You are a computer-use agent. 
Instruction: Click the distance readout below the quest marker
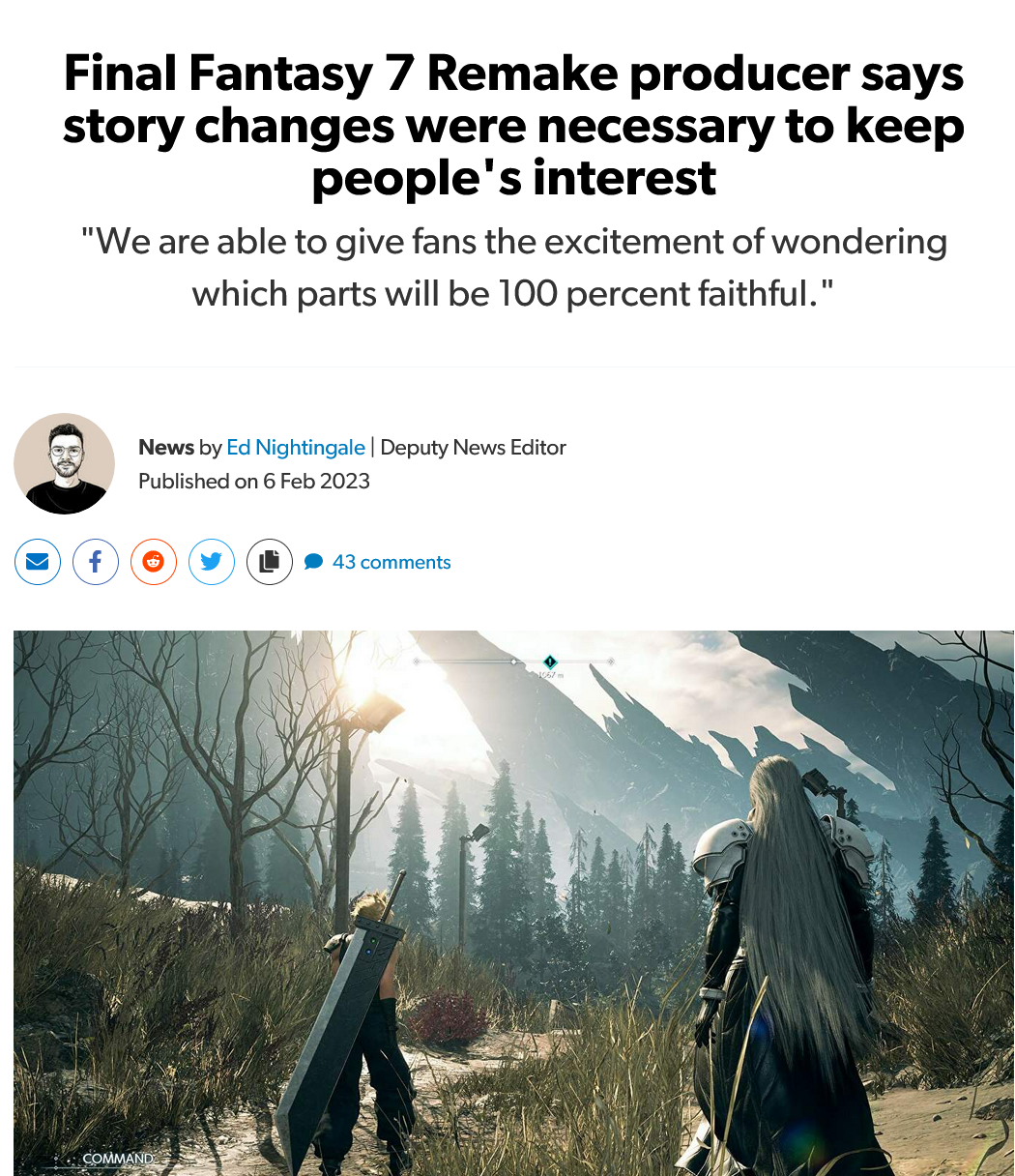click(x=551, y=674)
